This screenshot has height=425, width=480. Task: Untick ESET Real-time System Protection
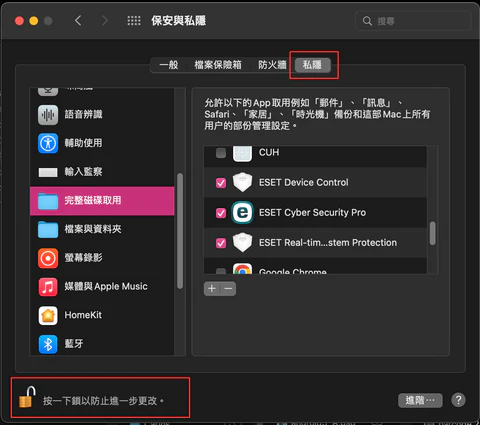[x=221, y=243]
